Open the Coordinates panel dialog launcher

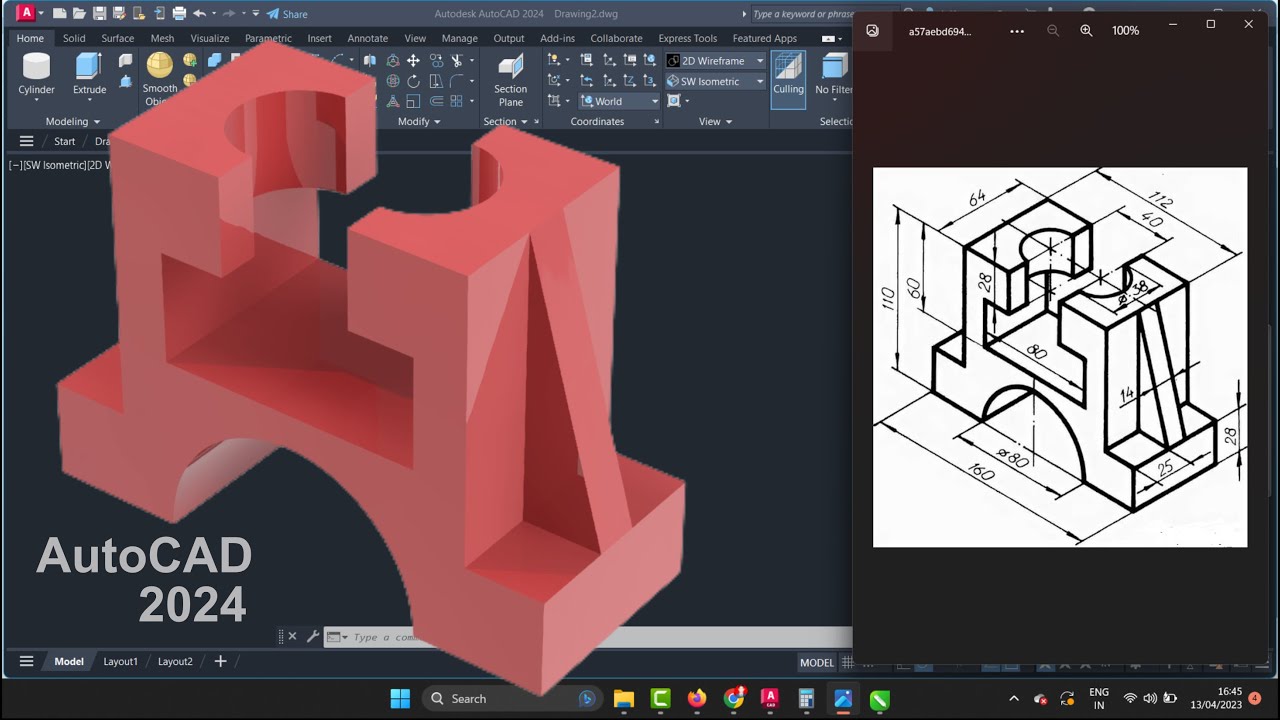(x=656, y=122)
